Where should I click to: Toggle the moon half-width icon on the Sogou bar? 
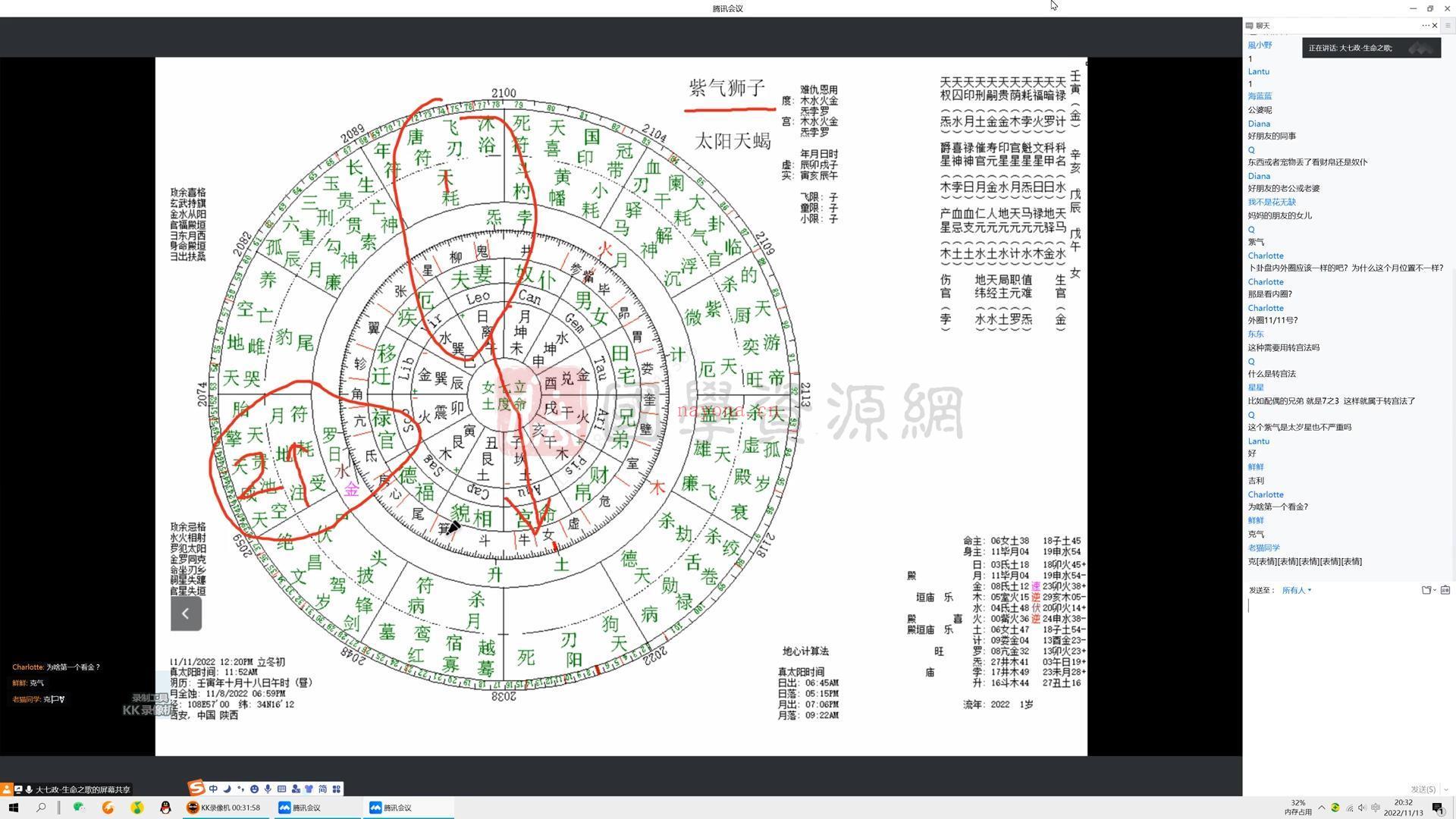coord(227,789)
